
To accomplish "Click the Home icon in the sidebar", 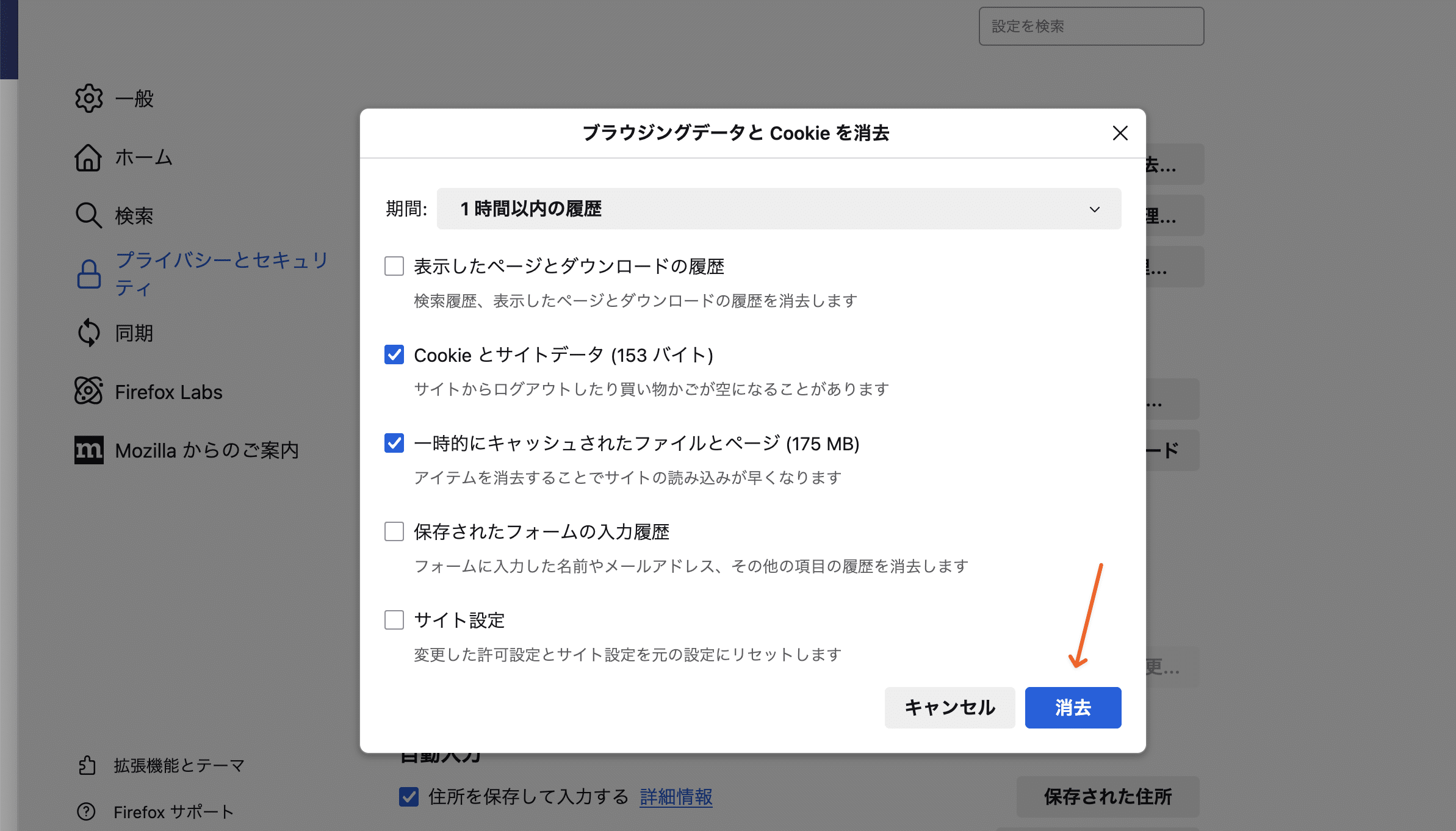I will coord(89,157).
